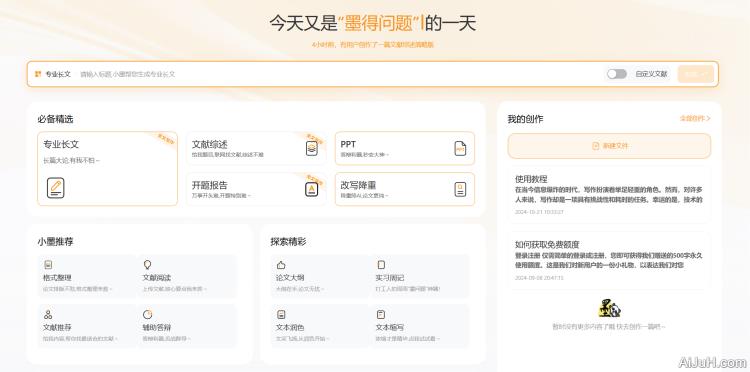Open 文献阅读 via its lightbulb icon
This screenshot has width=750, height=372.
(x=147, y=264)
